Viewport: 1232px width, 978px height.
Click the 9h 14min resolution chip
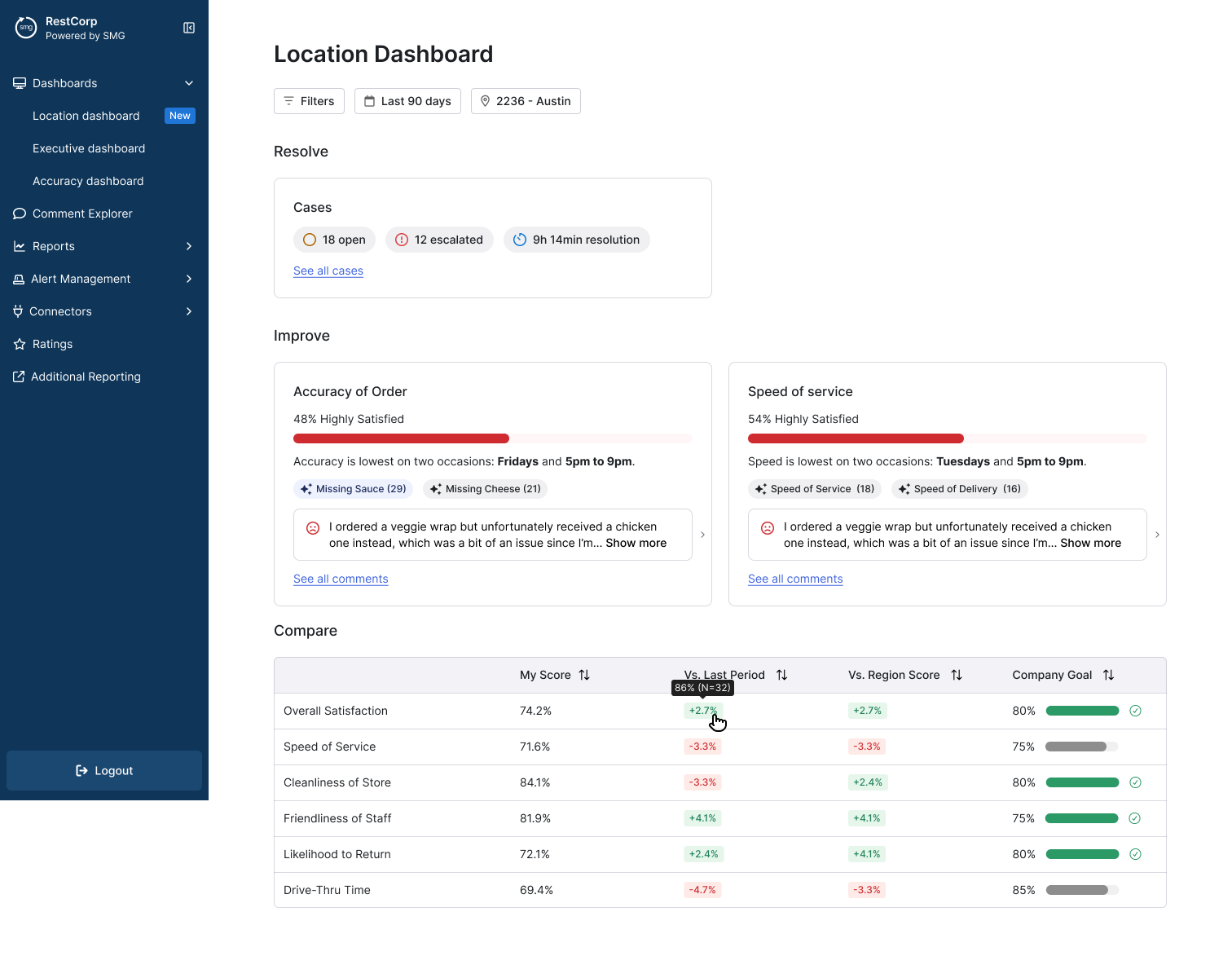point(576,240)
